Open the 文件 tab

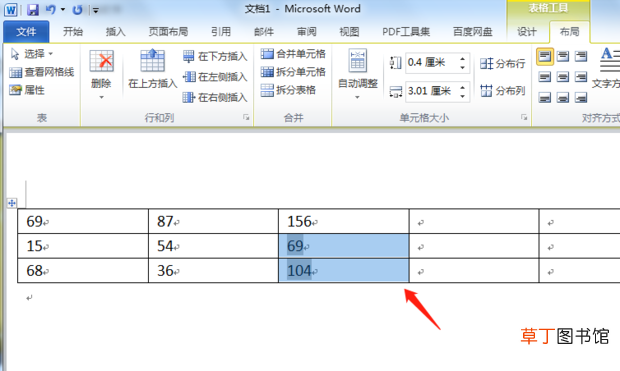point(26,32)
